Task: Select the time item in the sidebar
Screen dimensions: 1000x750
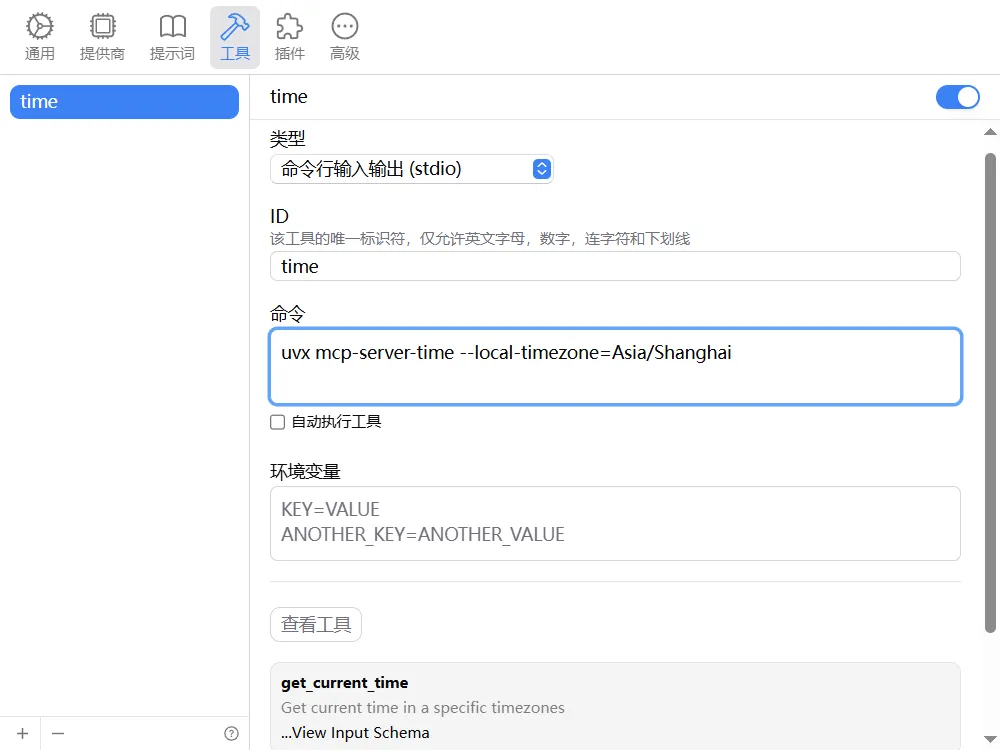Action: pos(124,102)
